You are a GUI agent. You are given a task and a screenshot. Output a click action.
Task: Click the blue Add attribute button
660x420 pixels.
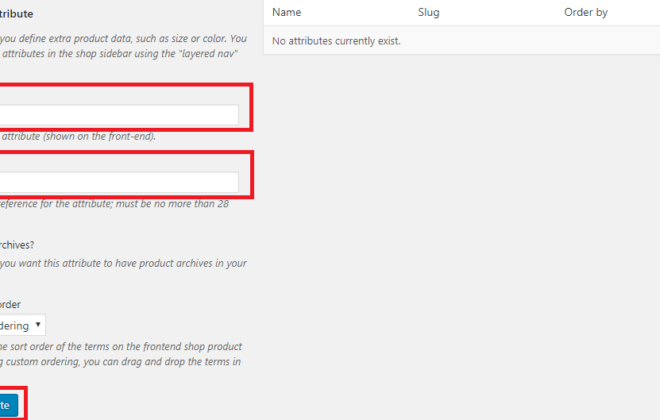[x=9, y=405]
